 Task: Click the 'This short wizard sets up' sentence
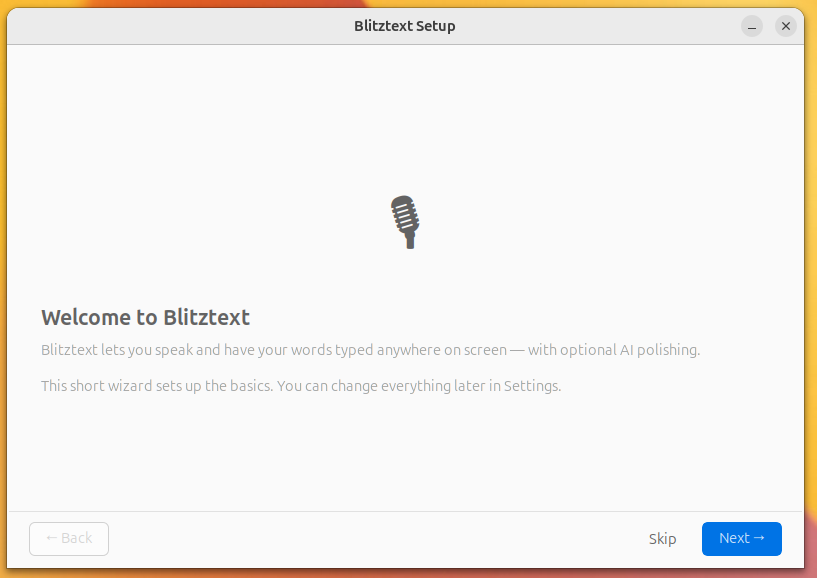click(x=301, y=386)
